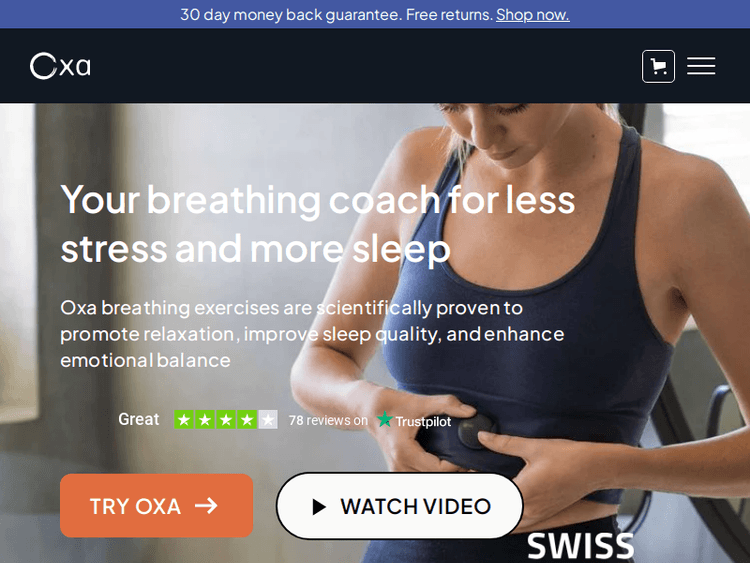Click the third green rating star
The height and width of the screenshot is (563, 750).
226,419
